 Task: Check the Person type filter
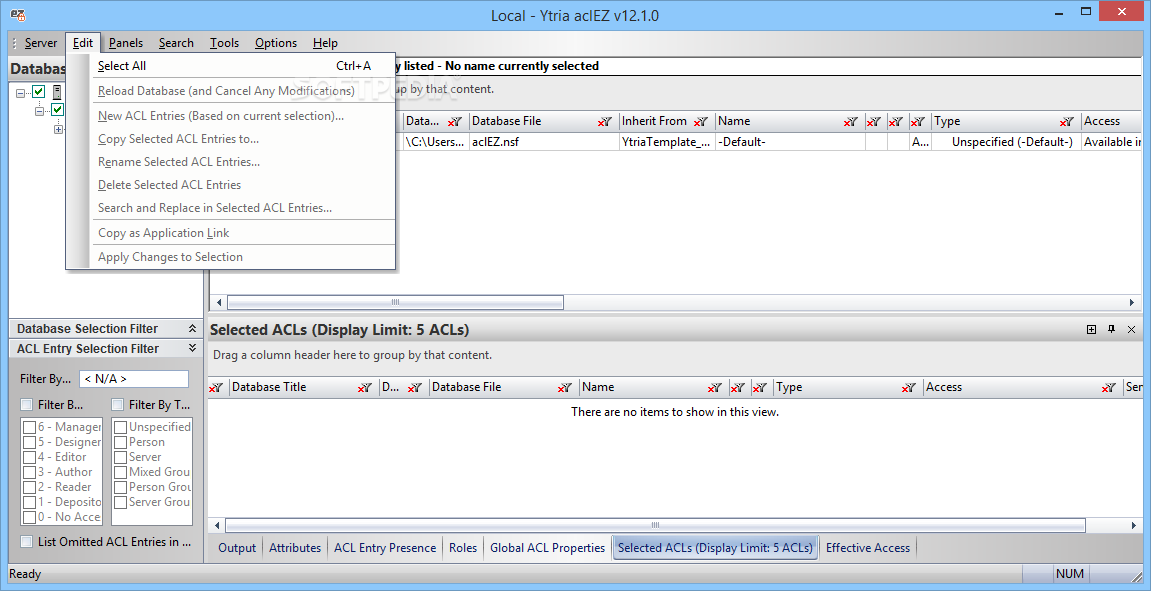tap(120, 442)
